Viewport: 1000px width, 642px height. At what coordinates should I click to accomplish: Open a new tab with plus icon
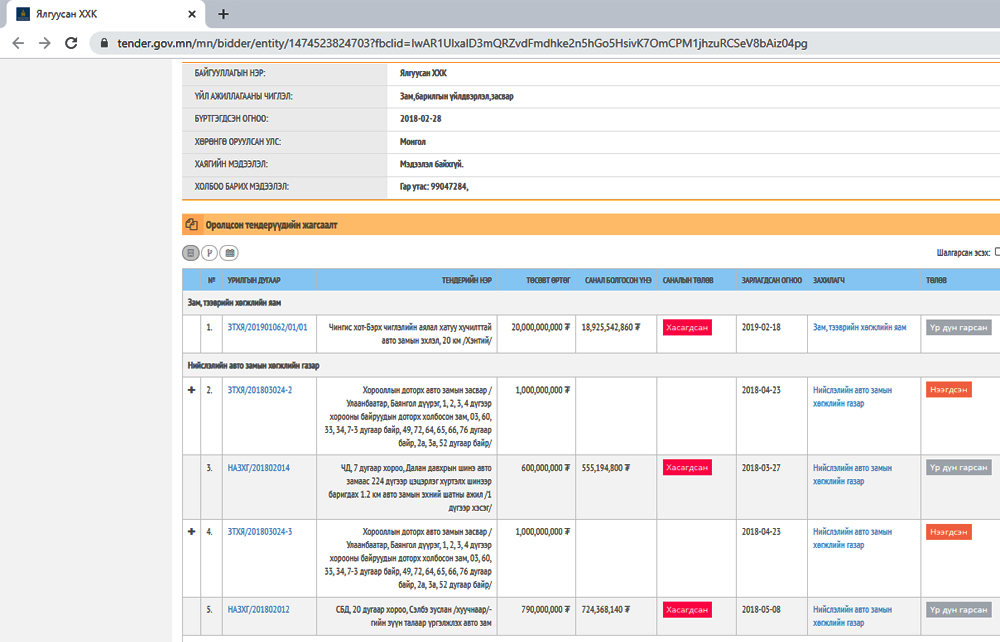point(223,14)
